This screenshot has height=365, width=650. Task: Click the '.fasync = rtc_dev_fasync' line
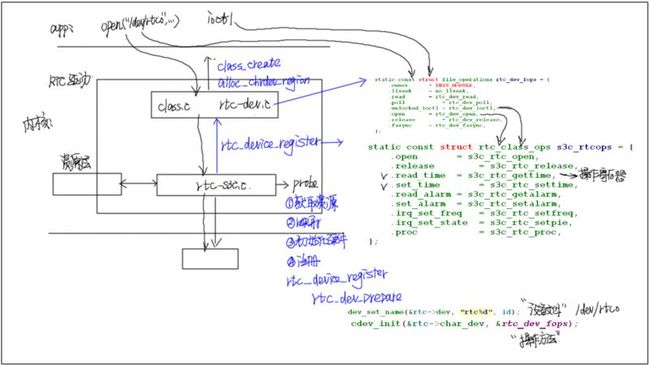tap(438, 125)
